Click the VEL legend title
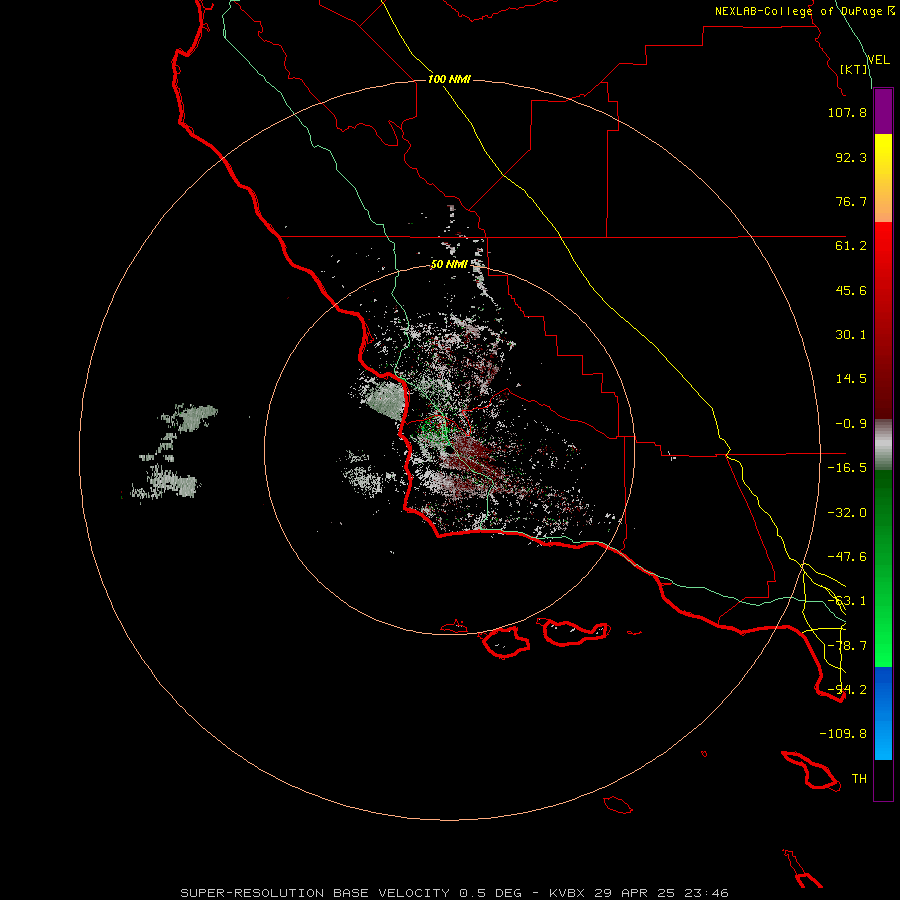 pos(878,60)
